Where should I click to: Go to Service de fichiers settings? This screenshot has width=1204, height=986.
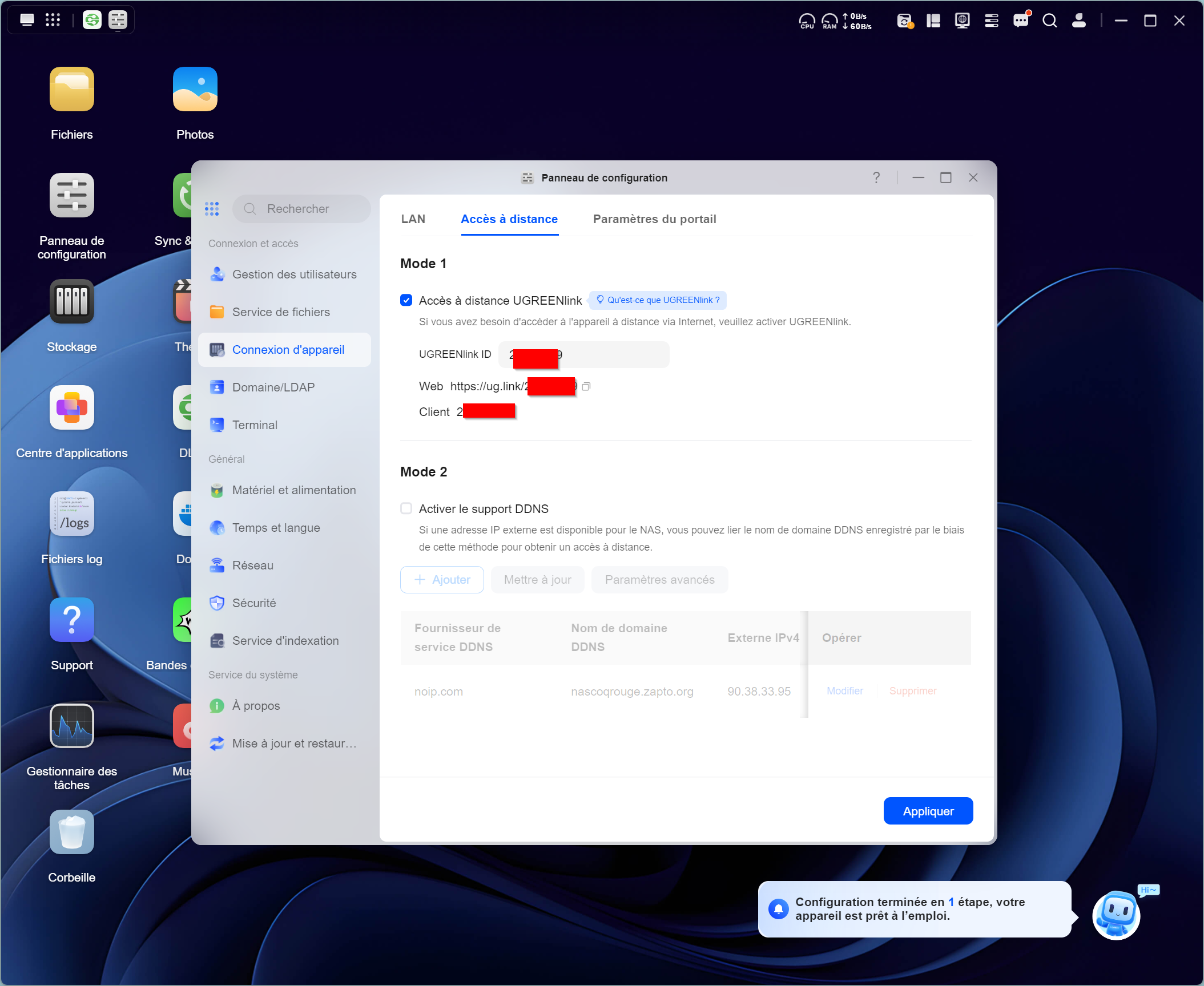(284, 312)
